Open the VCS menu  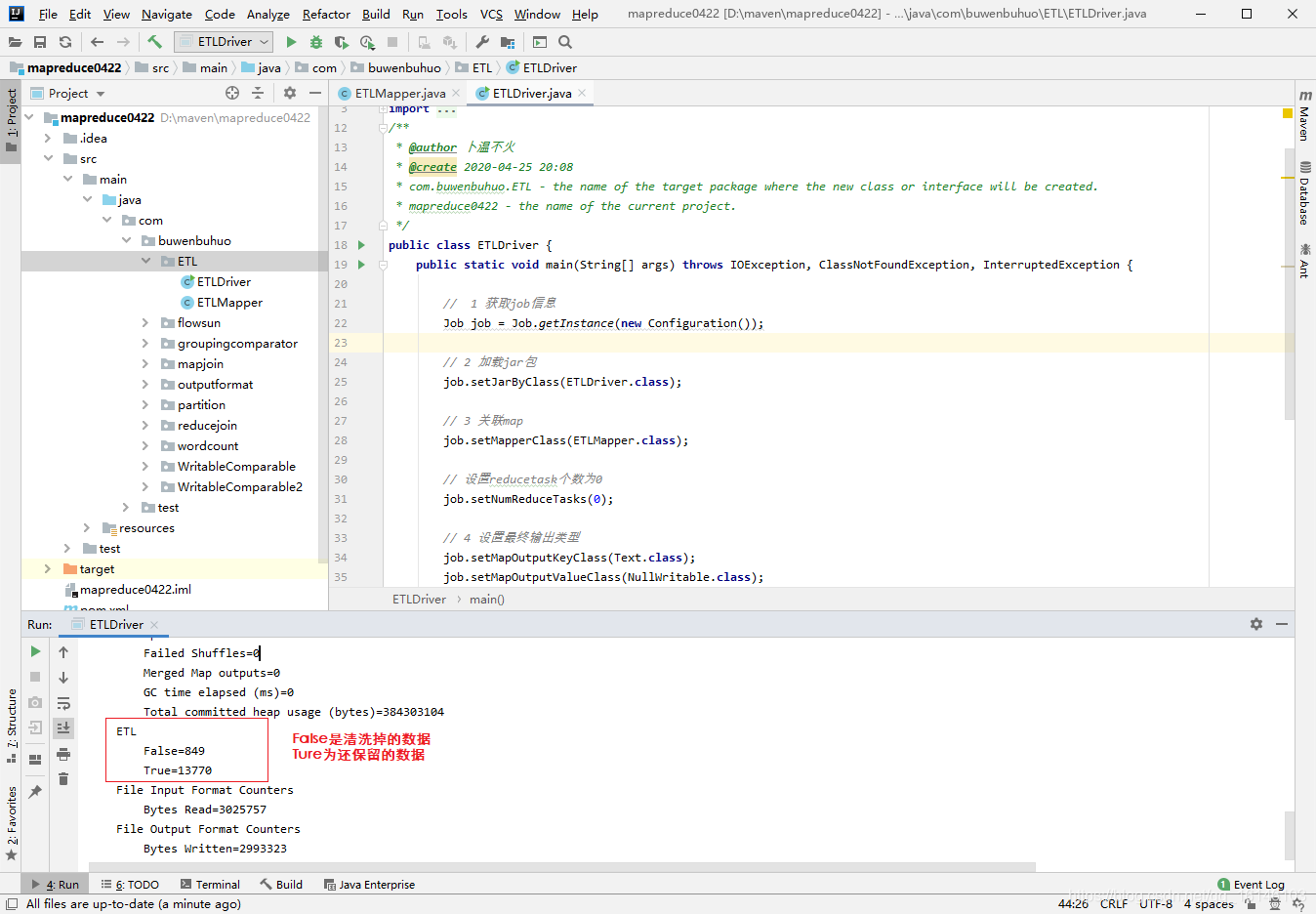[x=491, y=14]
